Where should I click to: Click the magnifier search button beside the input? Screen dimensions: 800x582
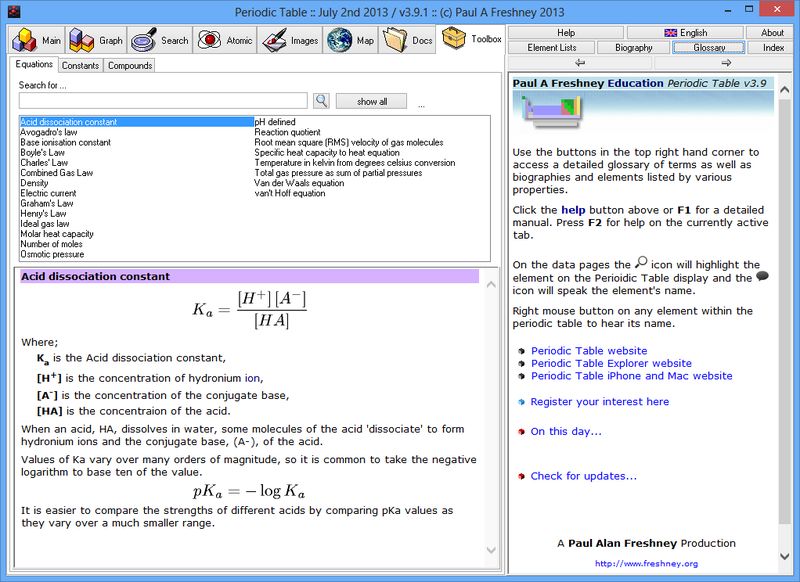click(321, 100)
